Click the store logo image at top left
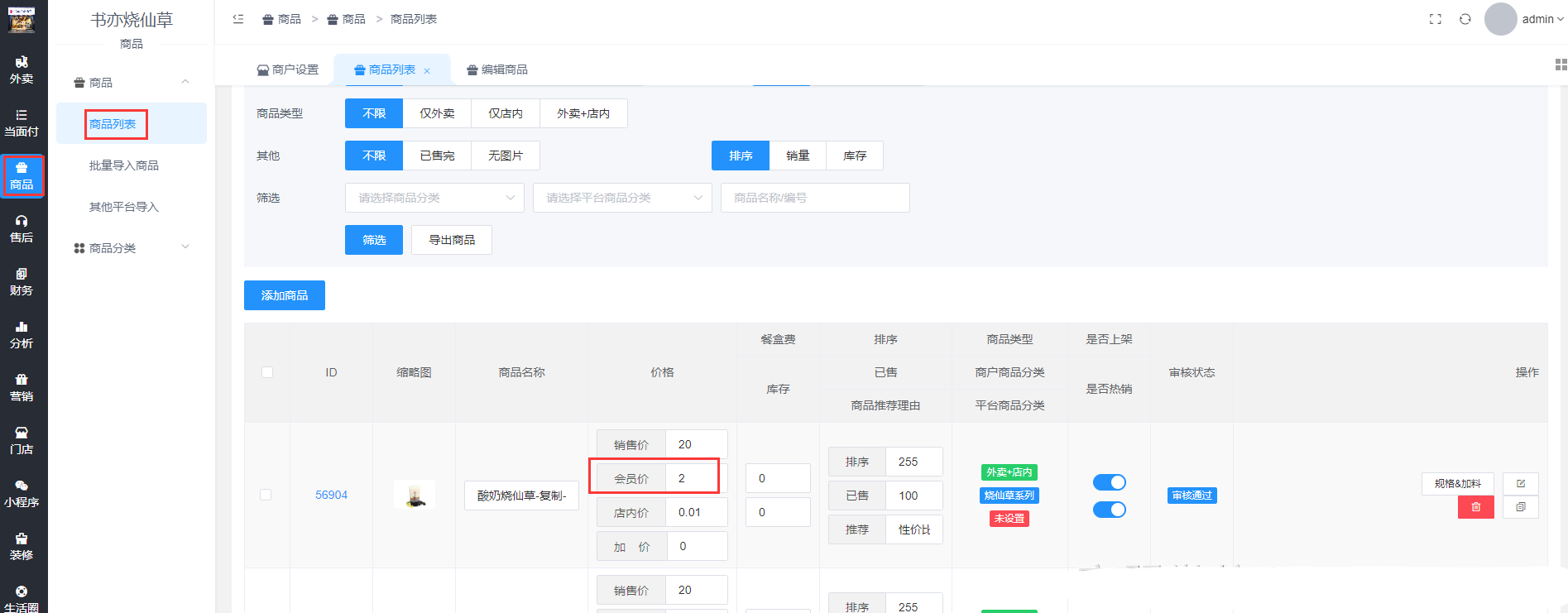 coord(21,19)
